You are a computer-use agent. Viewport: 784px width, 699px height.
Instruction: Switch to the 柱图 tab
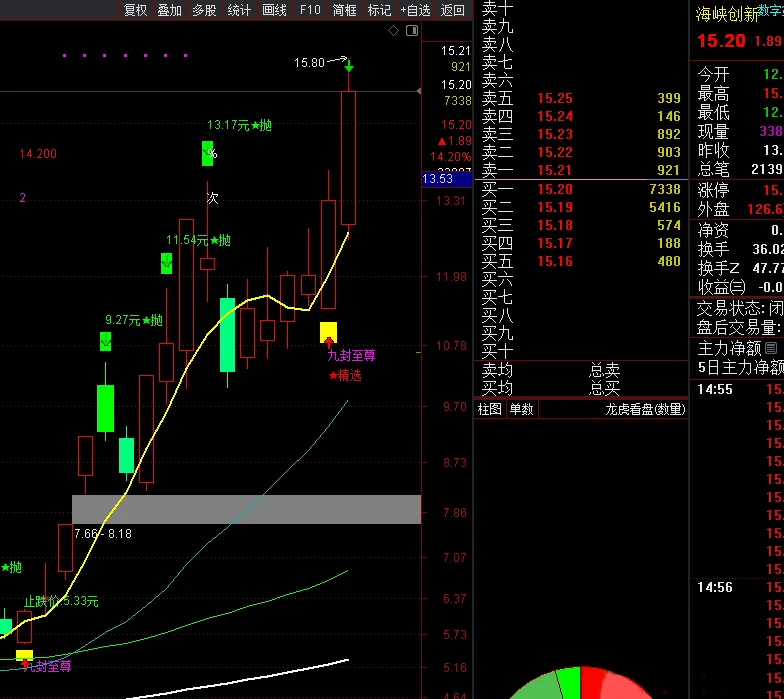(x=490, y=409)
